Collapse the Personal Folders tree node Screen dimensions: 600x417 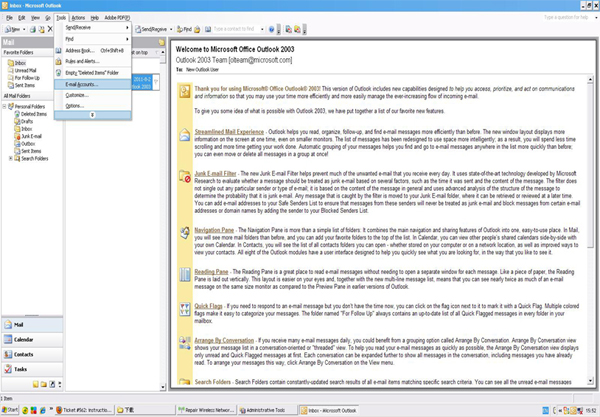click(x=4, y=107)
